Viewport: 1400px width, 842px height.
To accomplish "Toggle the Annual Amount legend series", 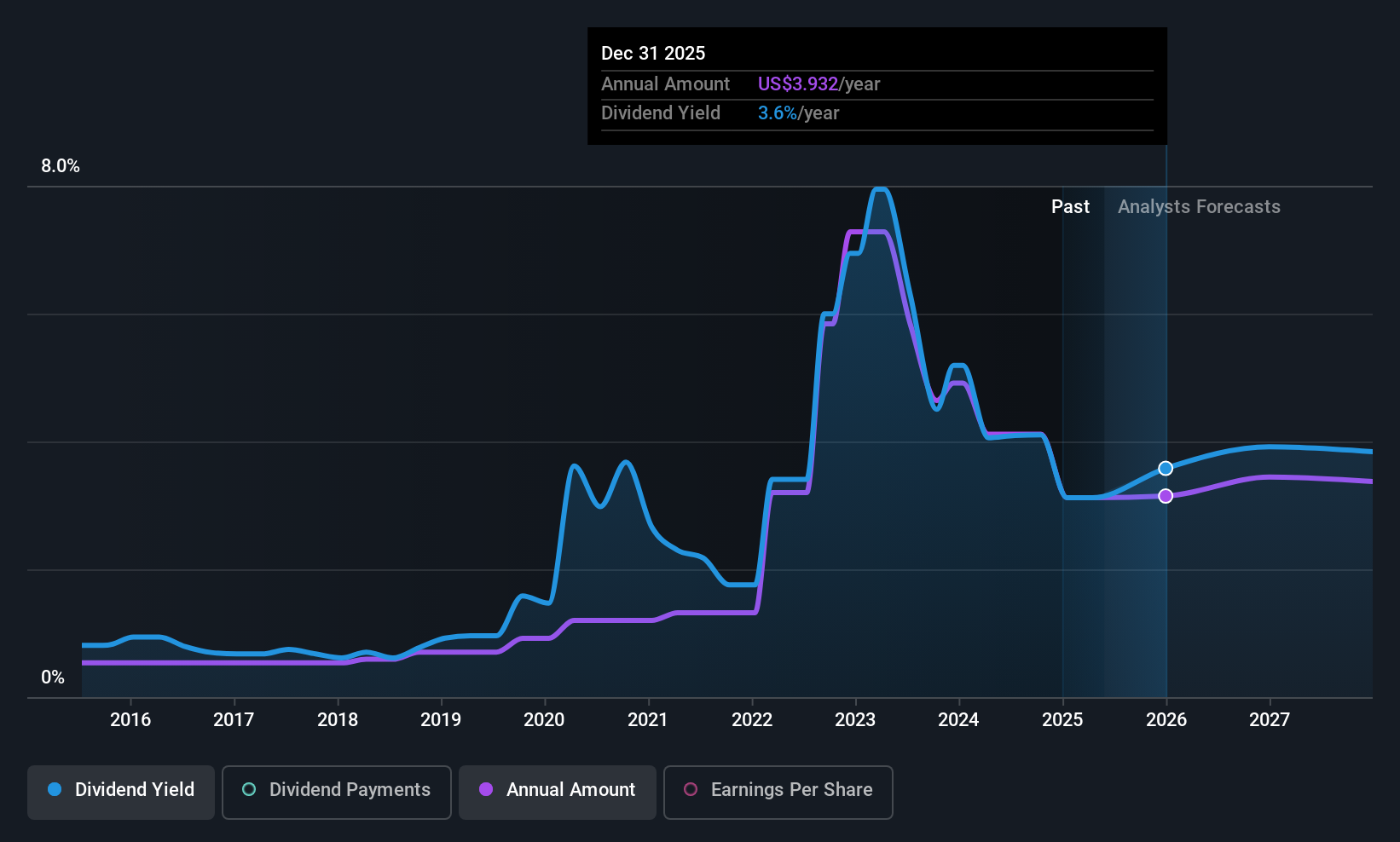I will [558, 793].
